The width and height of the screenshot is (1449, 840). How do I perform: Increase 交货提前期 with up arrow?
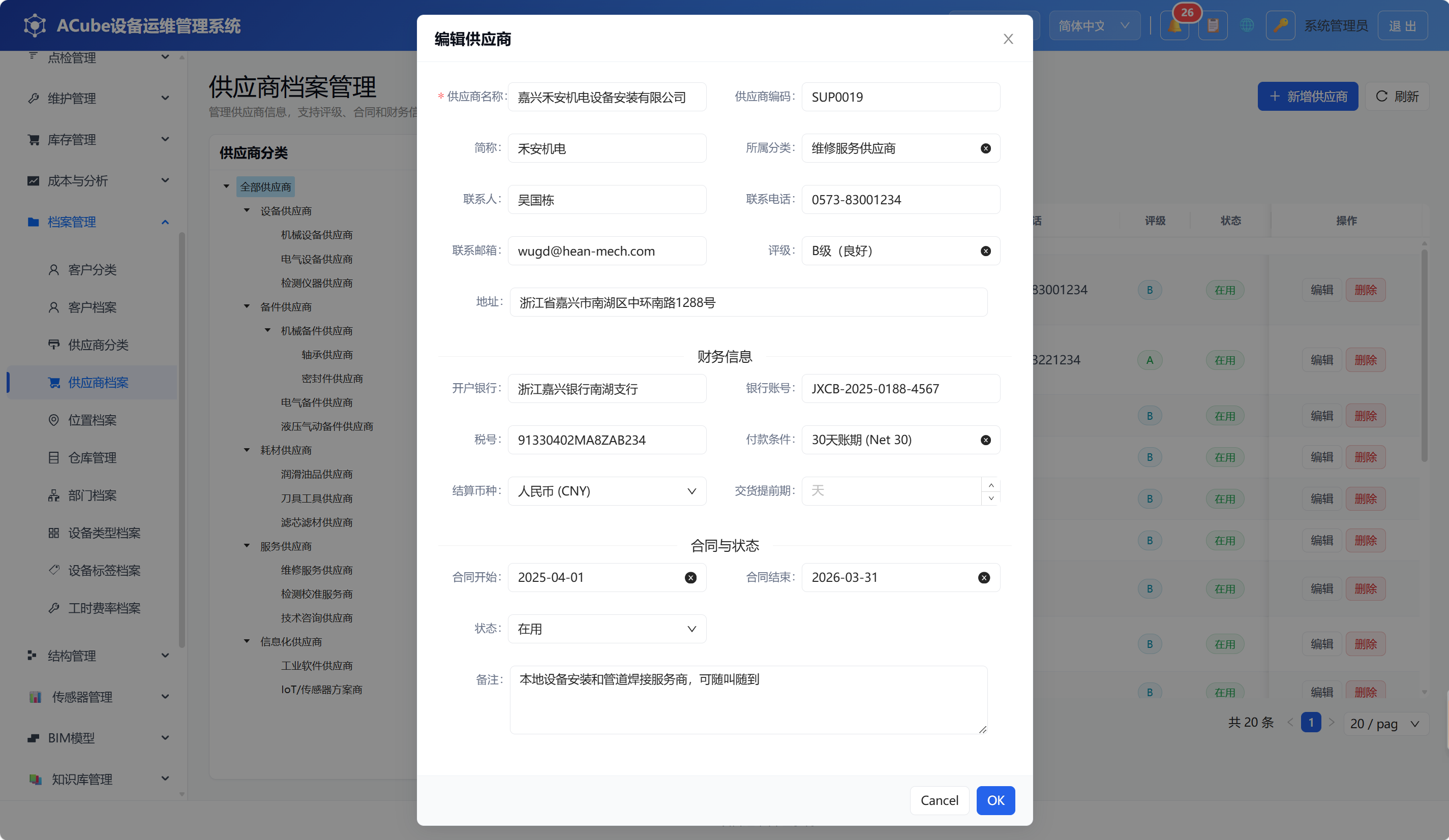click(x=991, y=485)
